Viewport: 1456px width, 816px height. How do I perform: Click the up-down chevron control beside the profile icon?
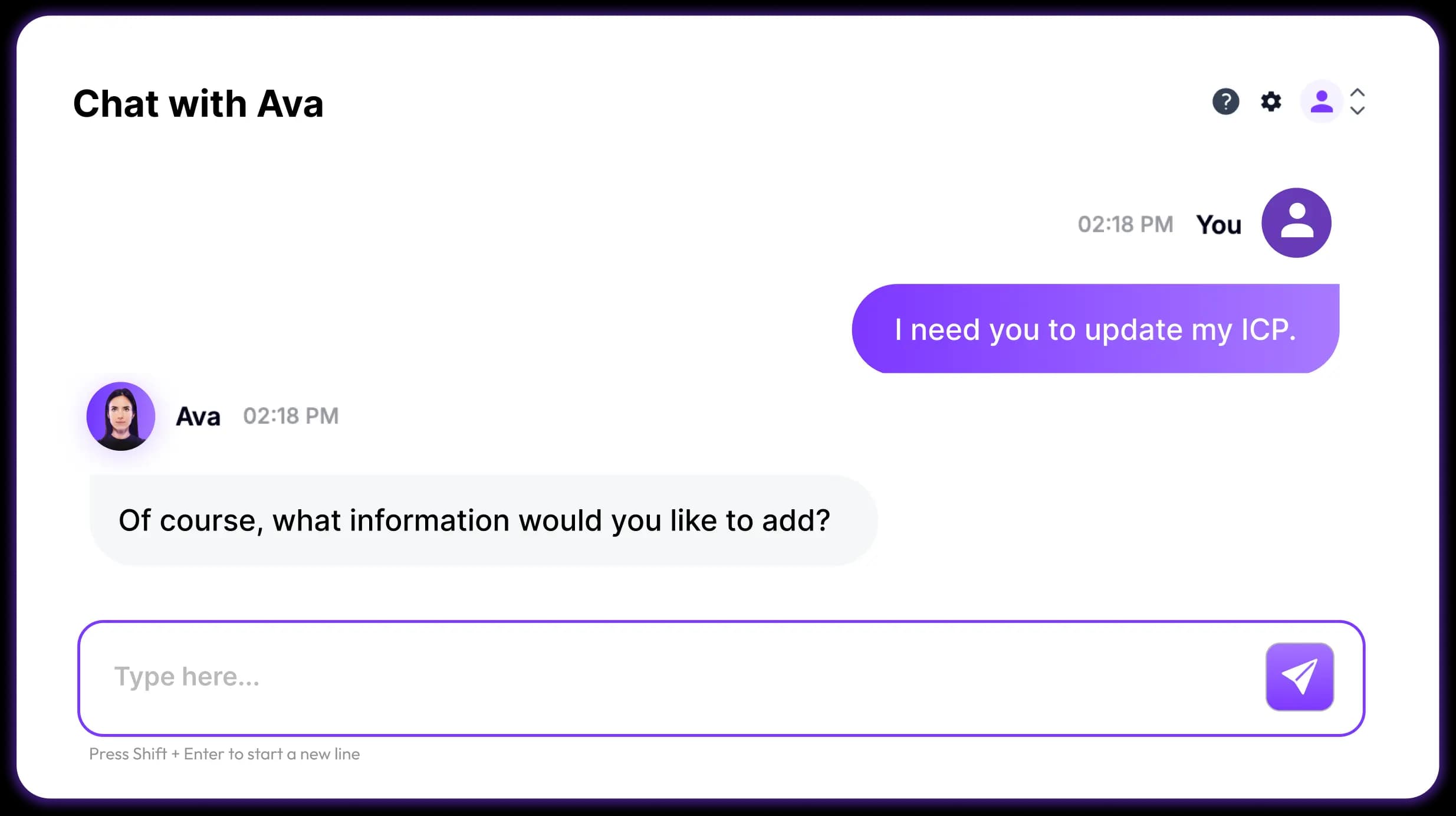[x=1358, y=102]
